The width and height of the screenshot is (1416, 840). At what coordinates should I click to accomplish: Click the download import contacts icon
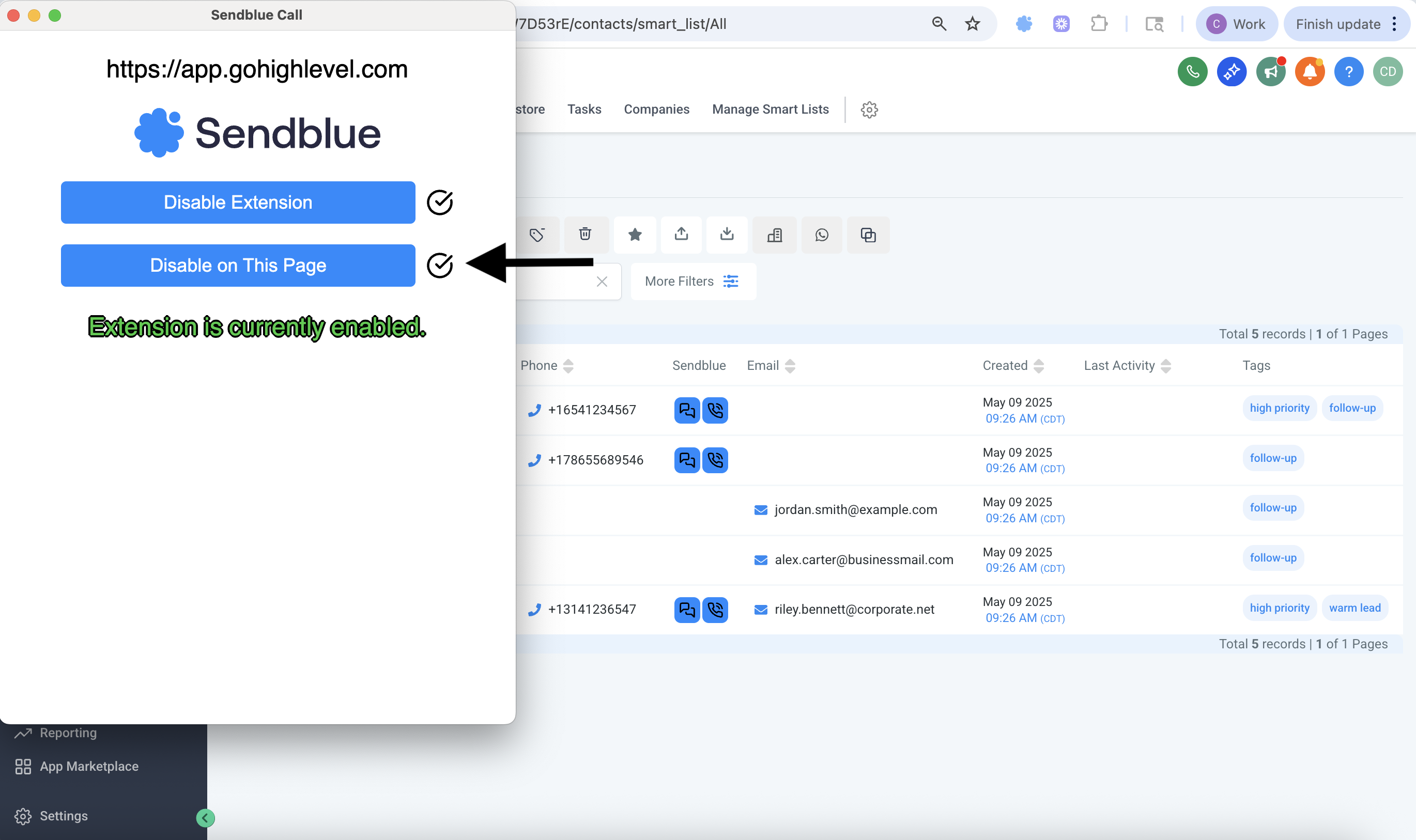pyautogui.click(x=727, y=235)
